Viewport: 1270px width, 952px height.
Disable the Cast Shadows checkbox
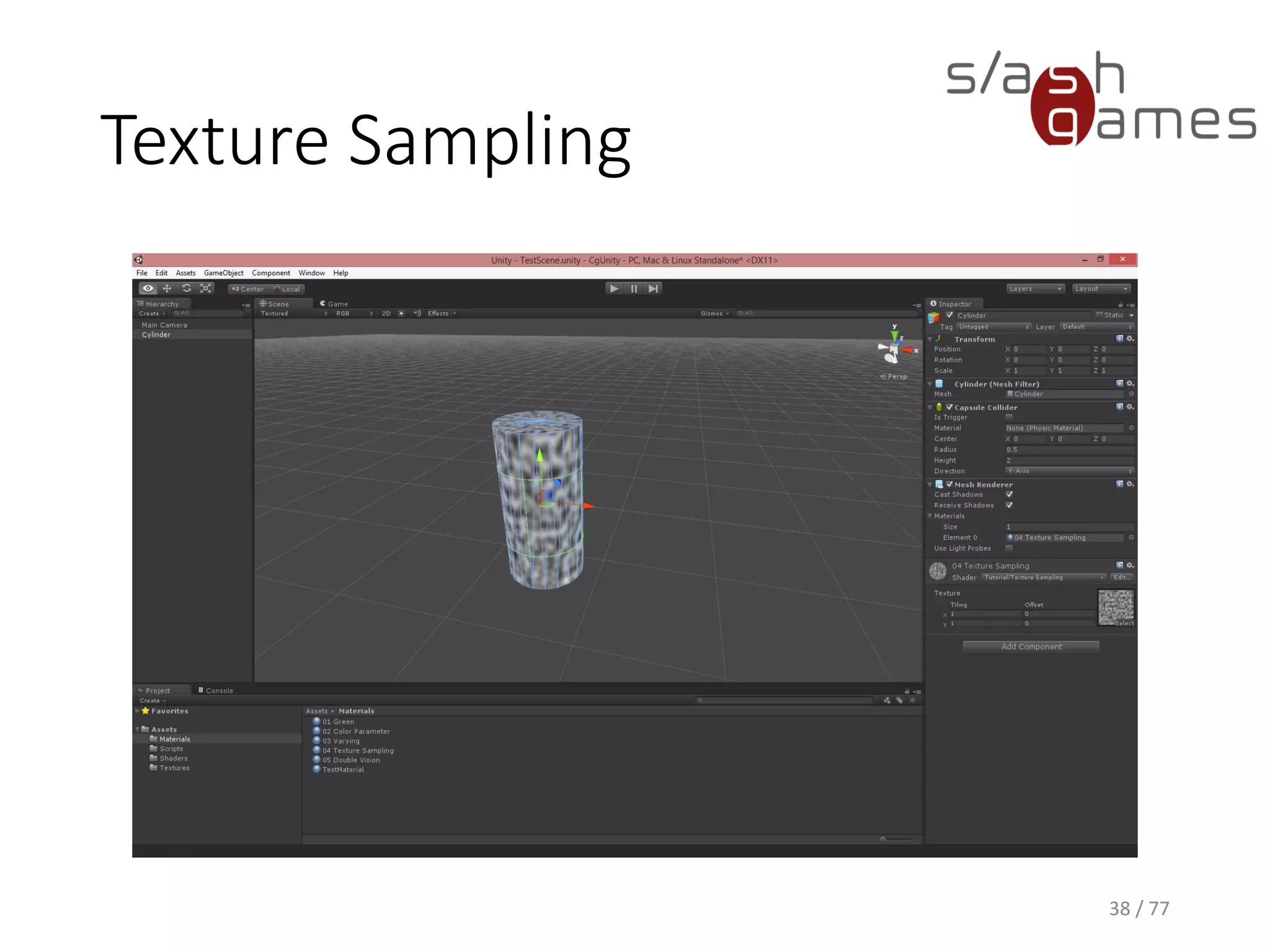[1010, 495]
